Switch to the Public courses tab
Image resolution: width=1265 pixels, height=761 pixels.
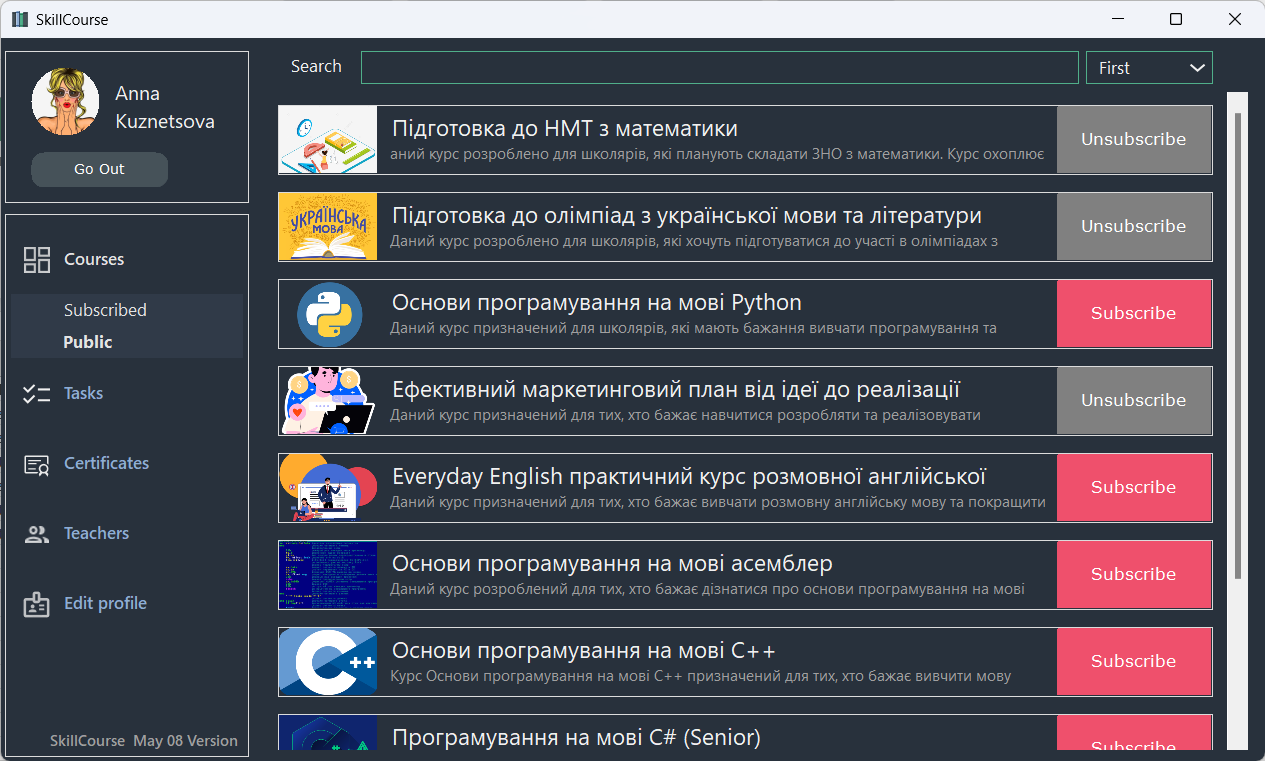point(86,340)
